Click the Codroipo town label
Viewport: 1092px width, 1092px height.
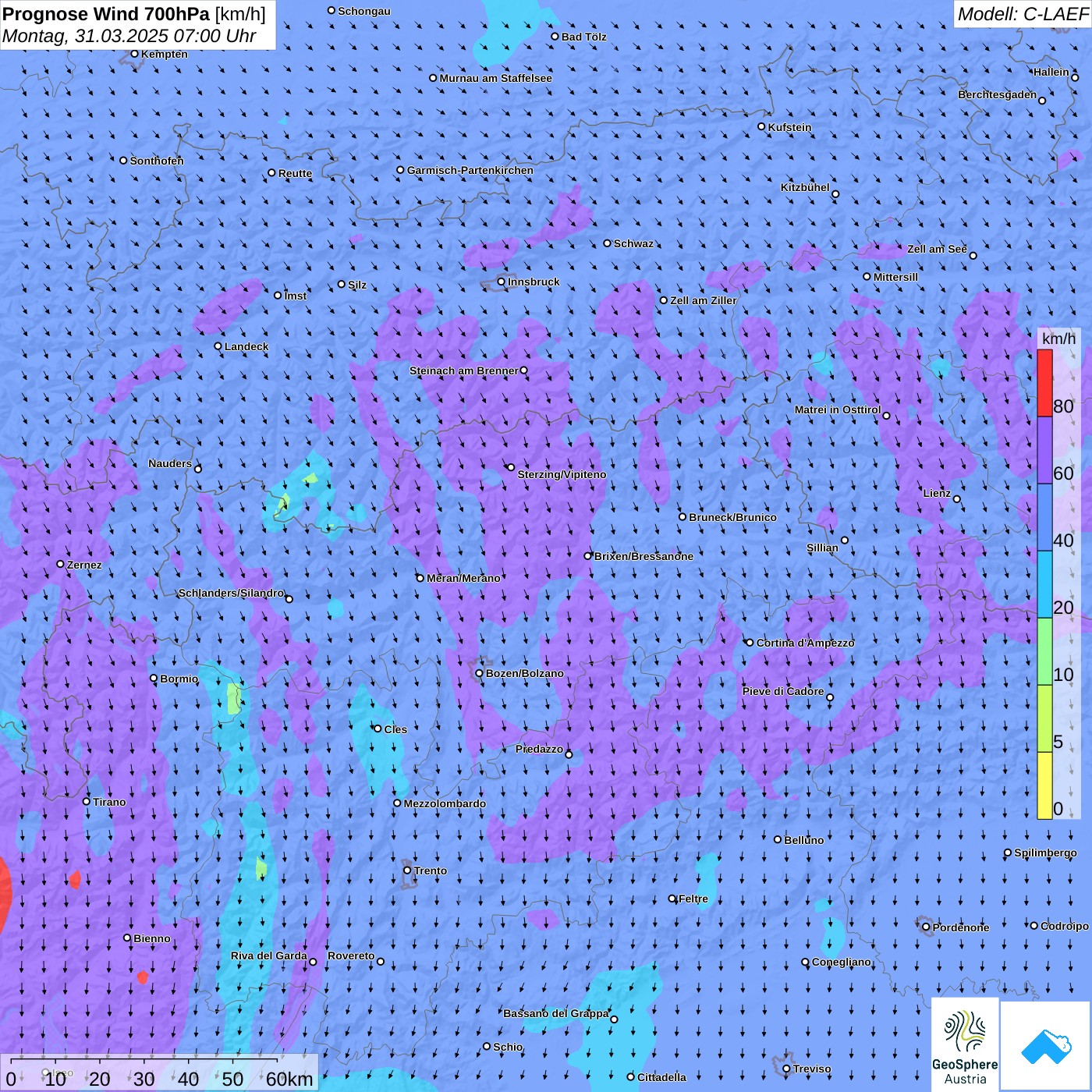[x=1065, y=926]
